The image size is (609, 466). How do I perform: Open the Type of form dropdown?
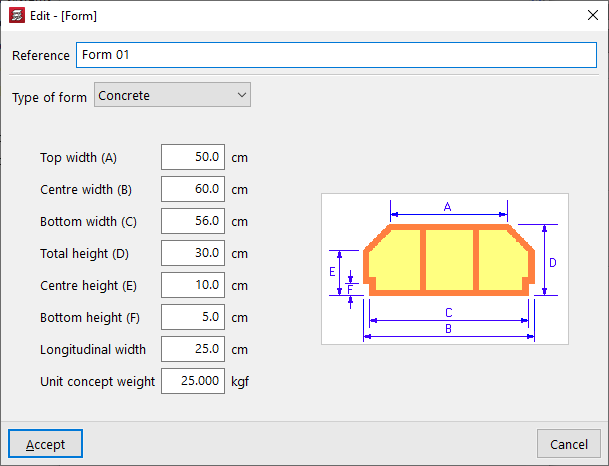pos(172,96)
